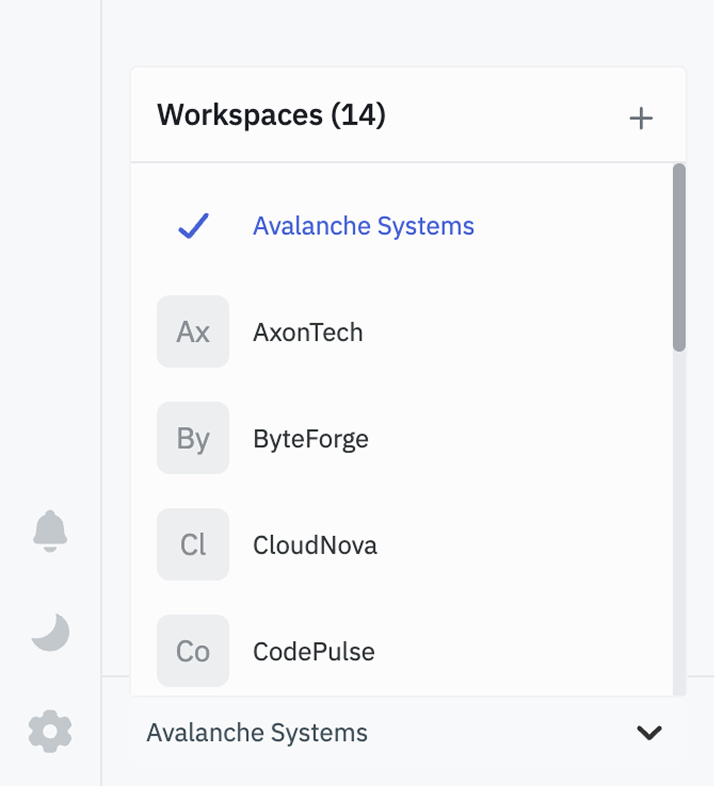Click the Workspaces panel heading

pos(240,115)
